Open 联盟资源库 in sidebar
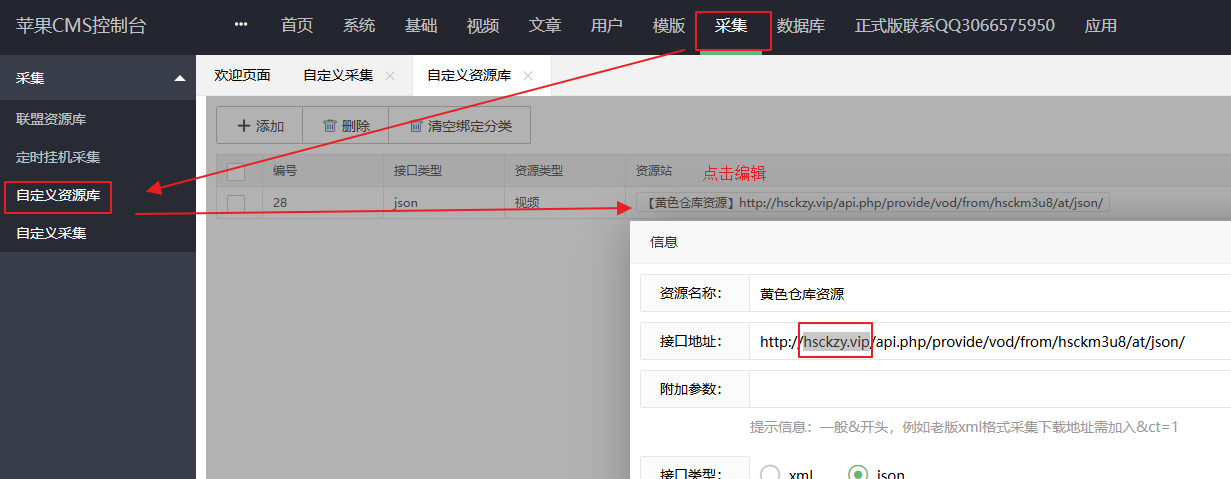Screen dimensions: 1231x479 [x=51, y=119]
